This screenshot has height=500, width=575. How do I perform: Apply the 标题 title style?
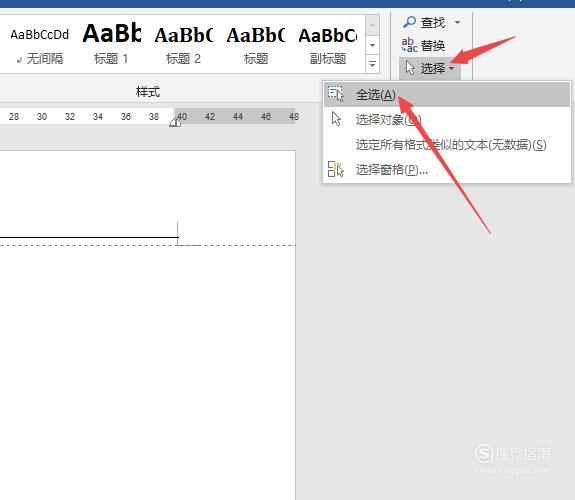point(255,44)
